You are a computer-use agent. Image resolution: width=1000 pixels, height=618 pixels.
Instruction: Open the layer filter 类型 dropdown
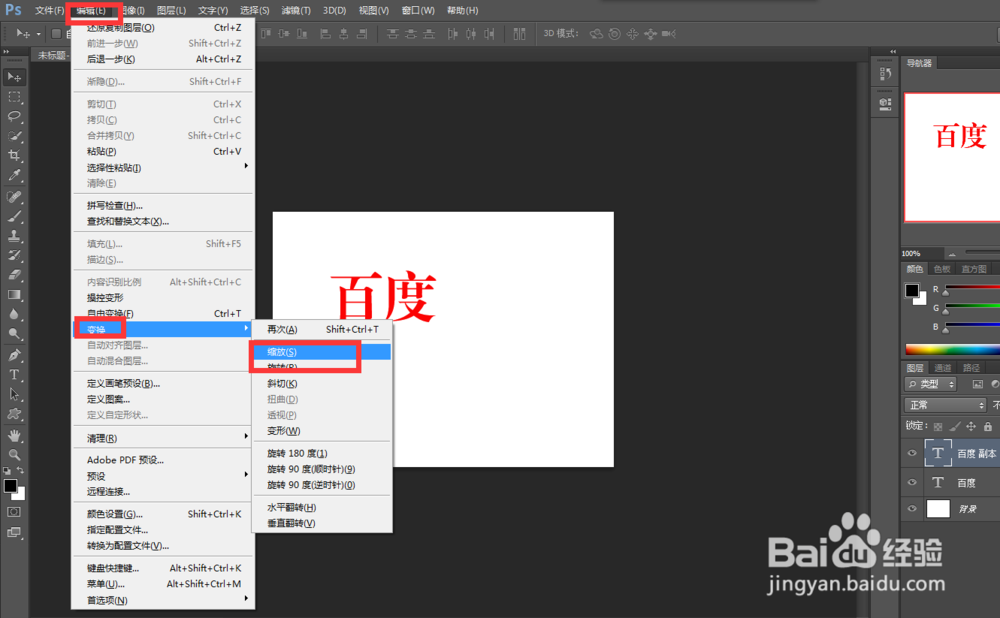point(931,384)
